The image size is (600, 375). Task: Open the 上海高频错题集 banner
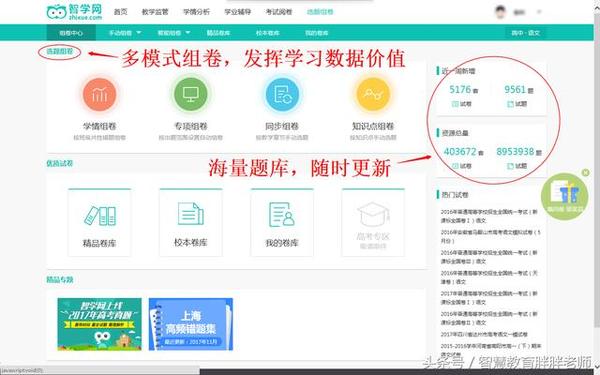[x=191, y=324]
